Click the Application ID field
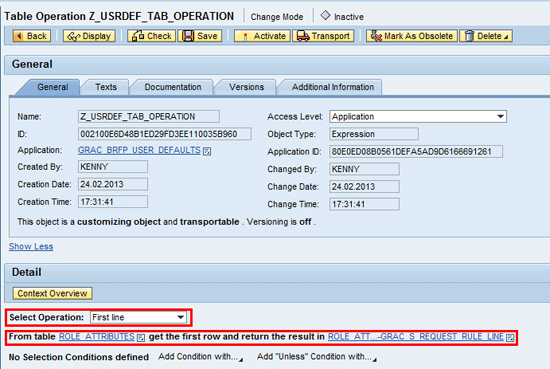 pyautogui.click(x=416, y=152)
